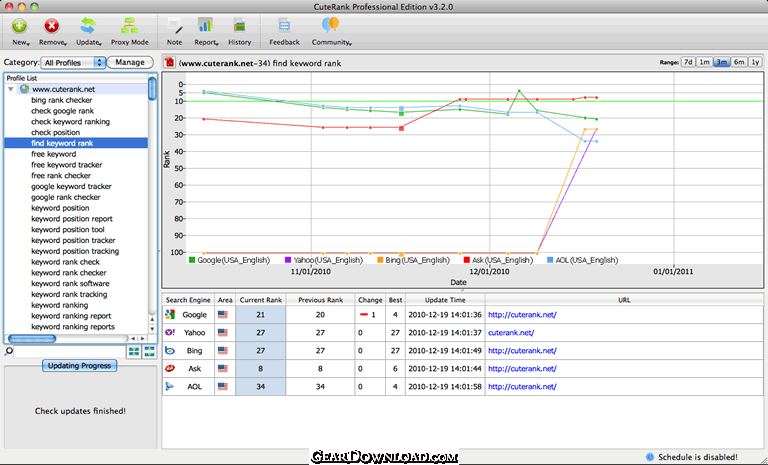This screenshot has height=465, width=768.
Task: Select keyword 'bing rank checker'
Action: (x=62, y=100)
